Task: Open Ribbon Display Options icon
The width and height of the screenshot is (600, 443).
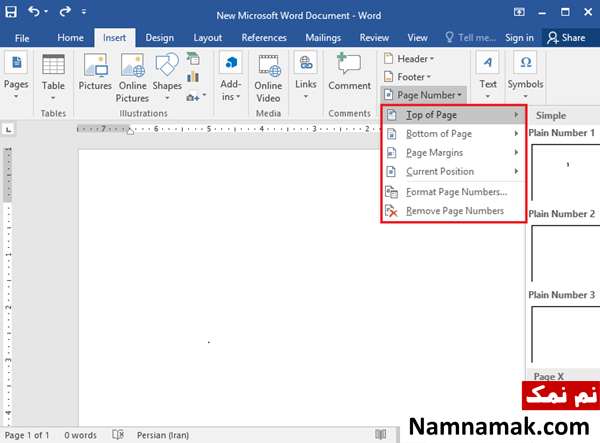Action: (519, 12)
